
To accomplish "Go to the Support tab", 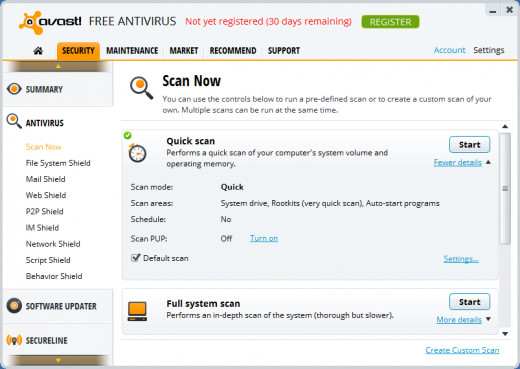I will 284,51.
